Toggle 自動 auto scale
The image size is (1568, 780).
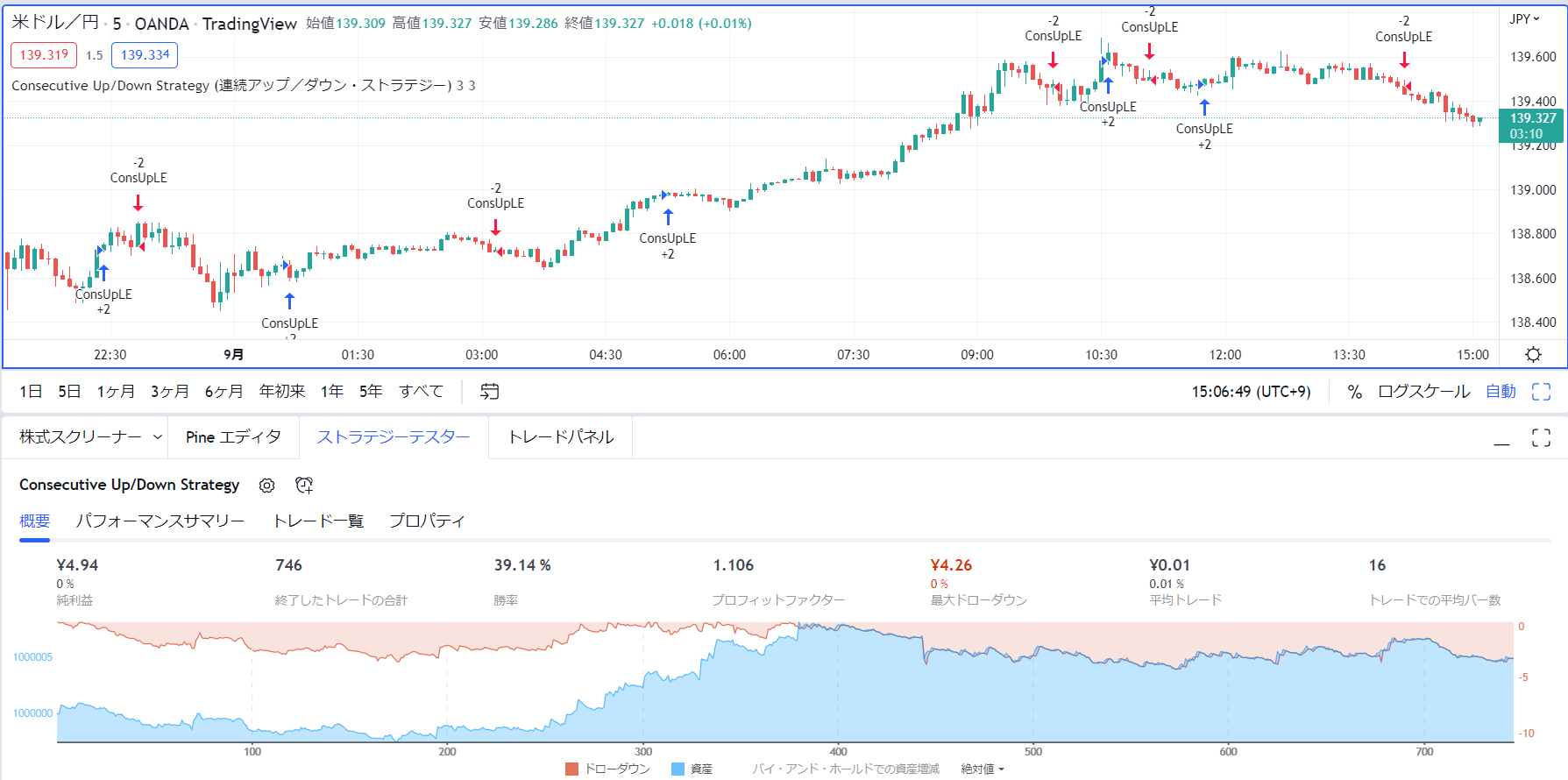tap(1501, 392)
